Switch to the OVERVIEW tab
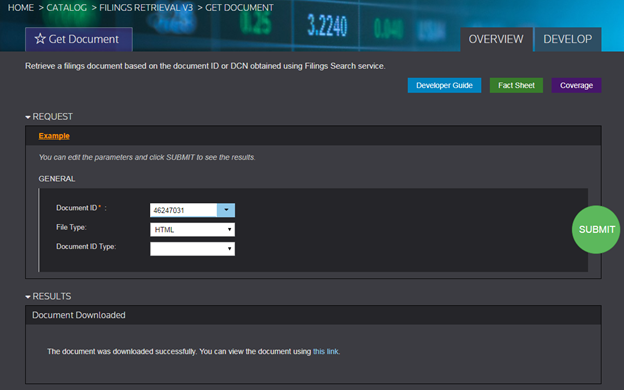The image size is (624, 390). point(496,39)
